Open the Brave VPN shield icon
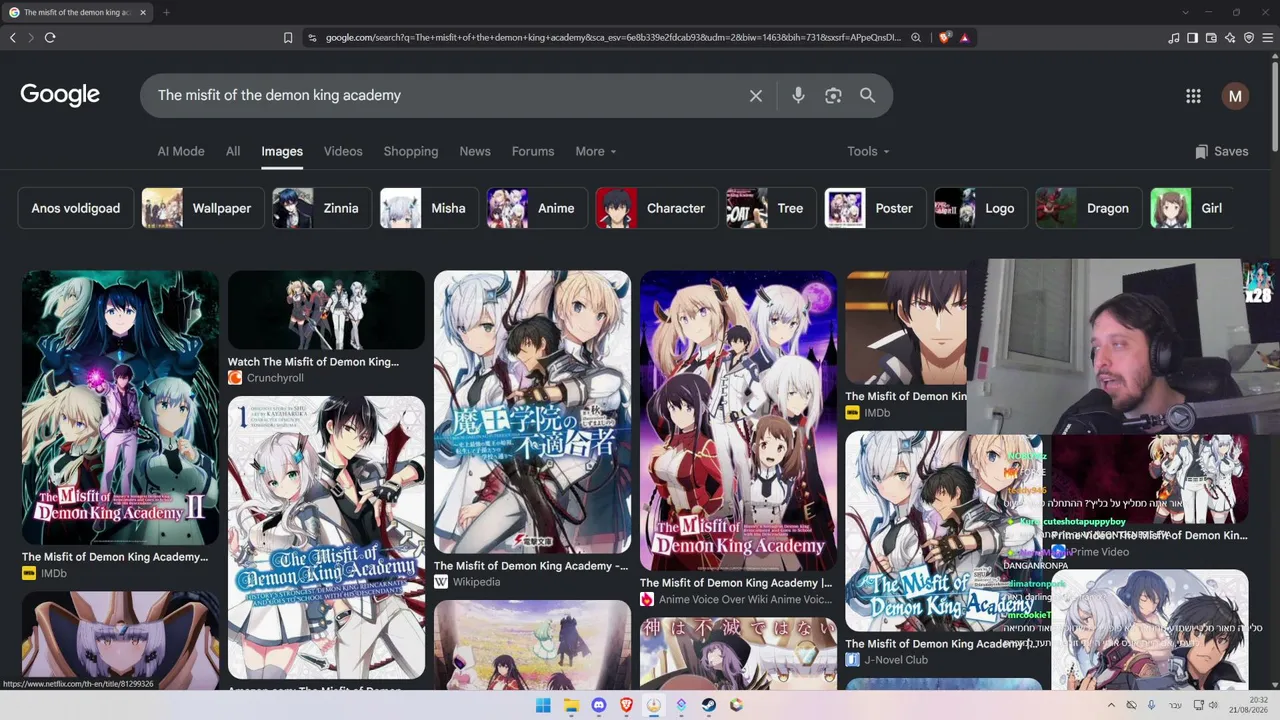This screenshot has height=720, width=1280. [x=1249, y=38]
